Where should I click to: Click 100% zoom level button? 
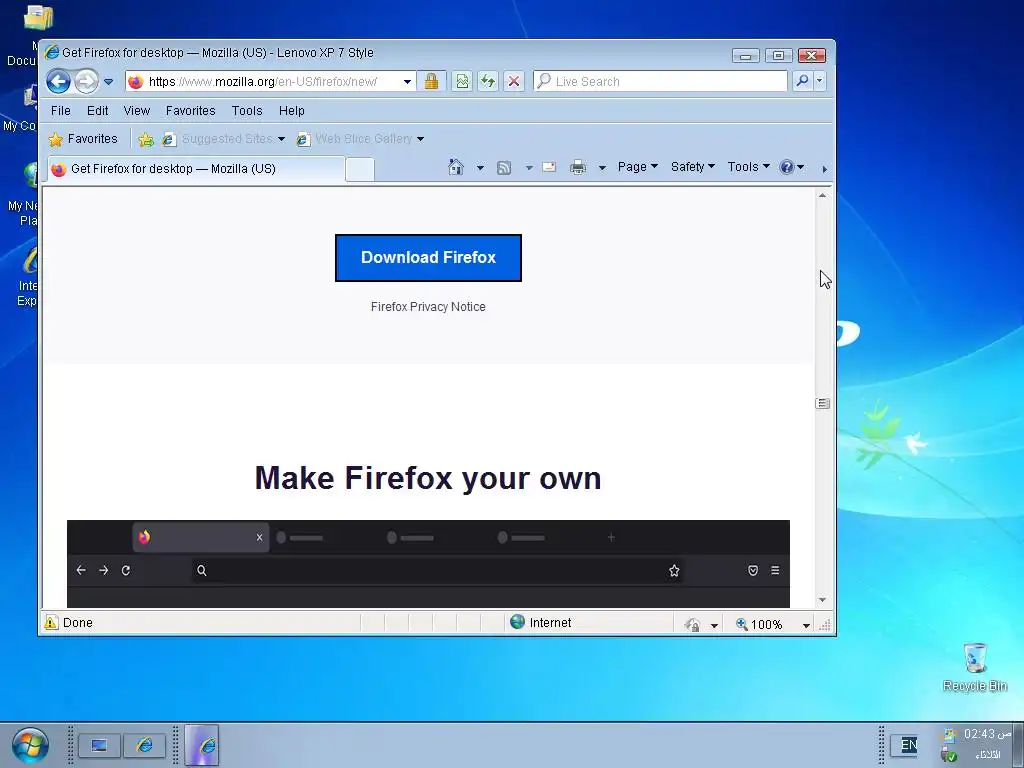click(759, 624)
